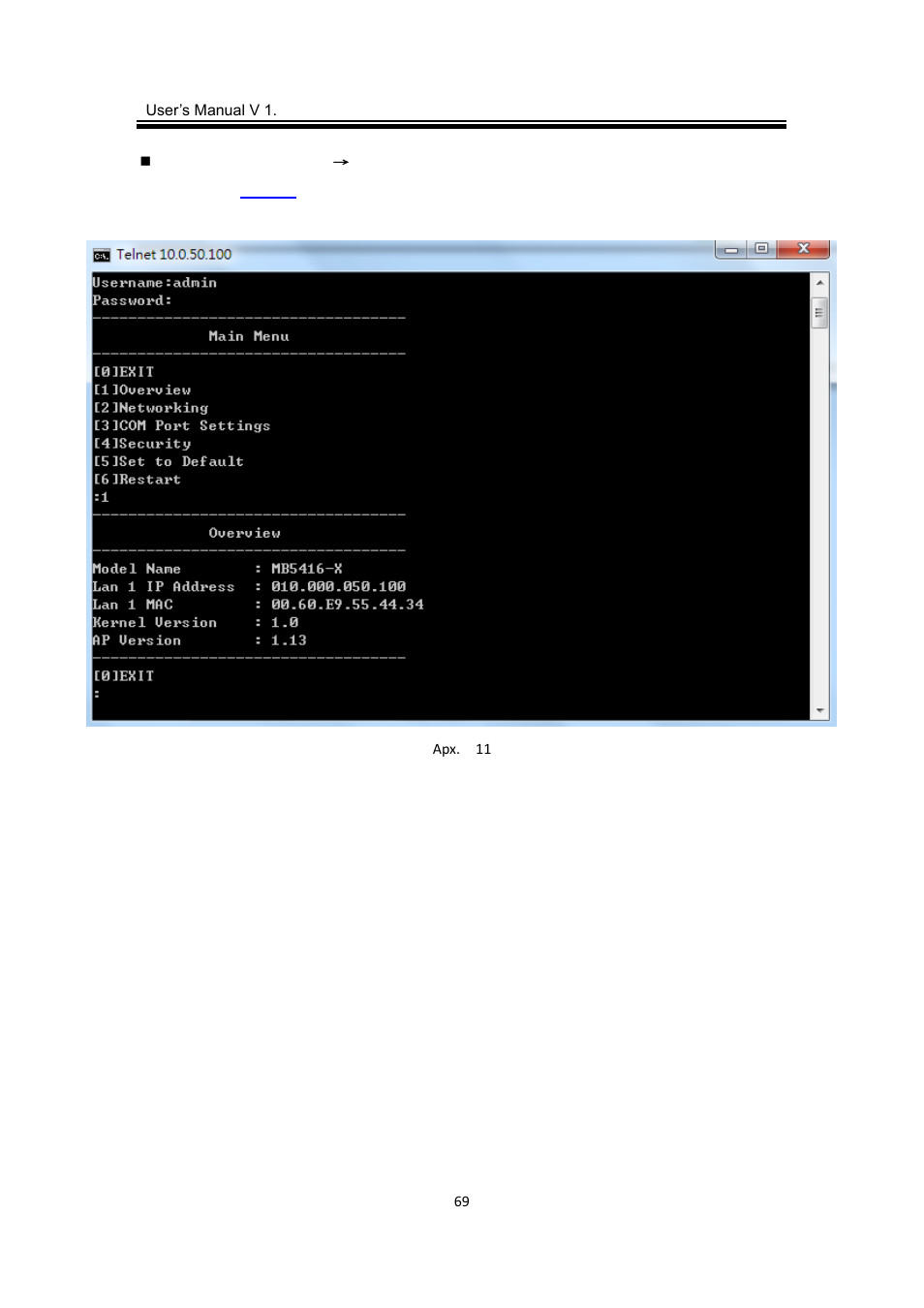Screen dimensions: 924x1308
Task: Click the '[3]COM Port Settings' menu entry
Action: (182, 426)
